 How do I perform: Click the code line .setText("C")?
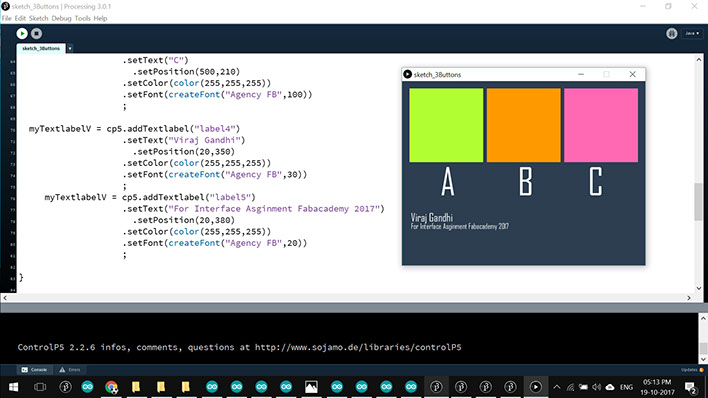[x=155, y=60]
